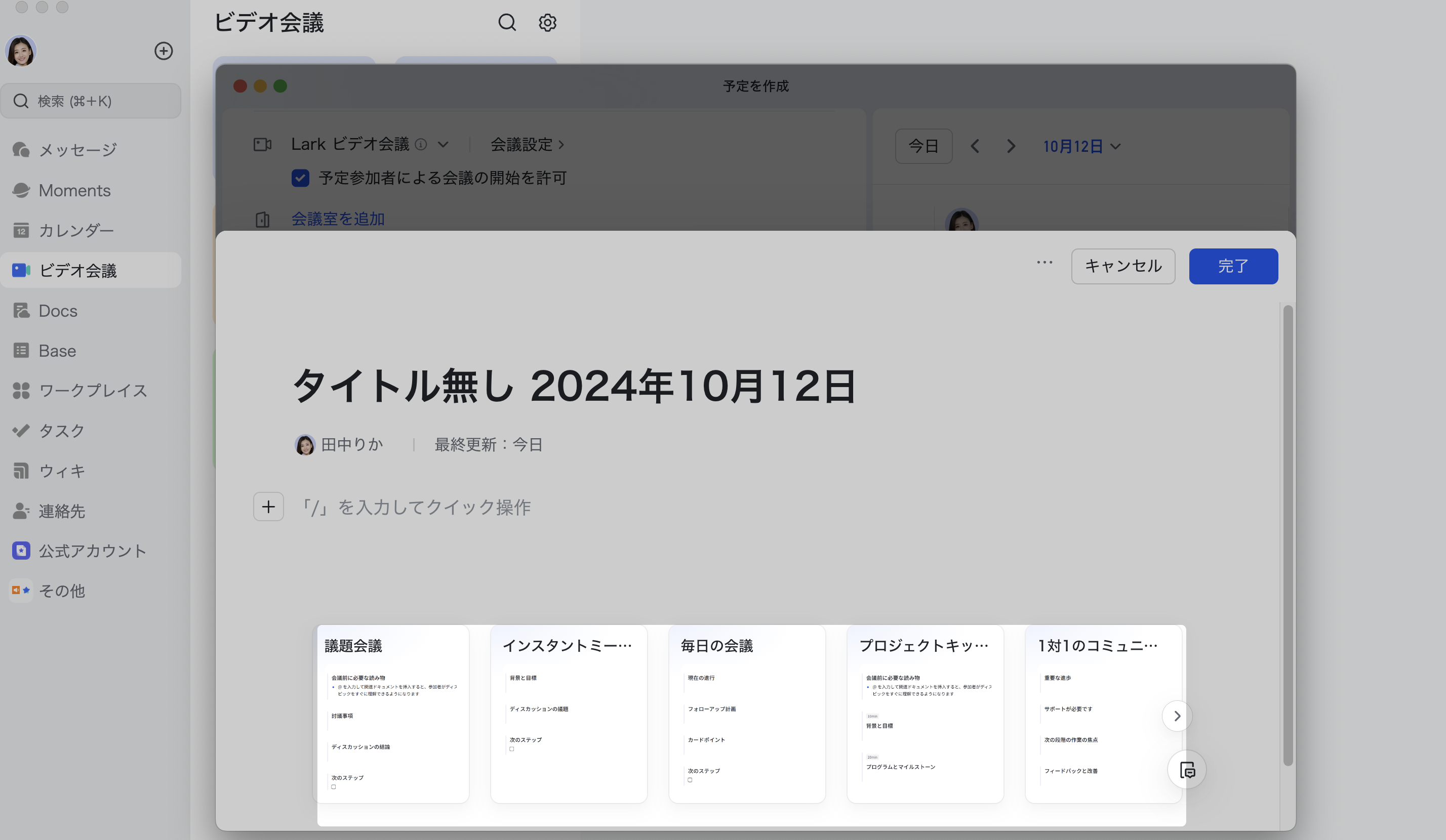Click the three-dots more options icon
The height and width of the screenshot is (840, 1446).
[1045, 263]
